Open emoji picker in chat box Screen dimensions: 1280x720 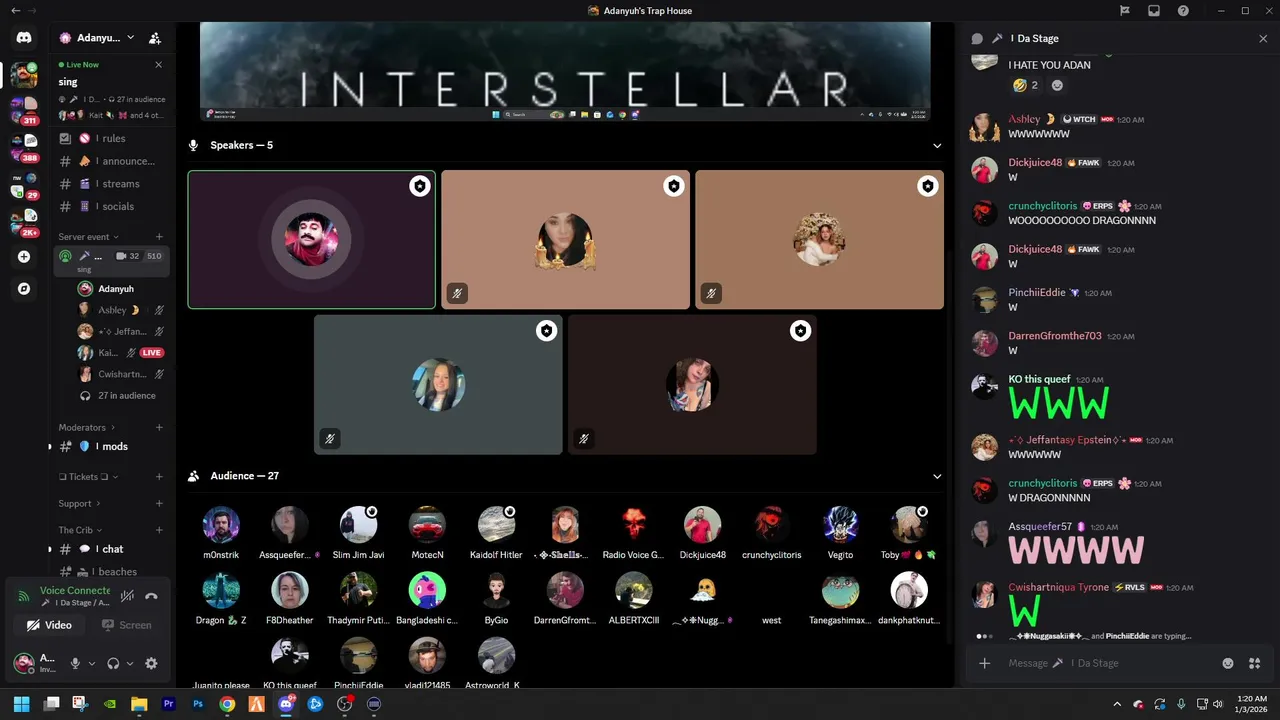1228,663
